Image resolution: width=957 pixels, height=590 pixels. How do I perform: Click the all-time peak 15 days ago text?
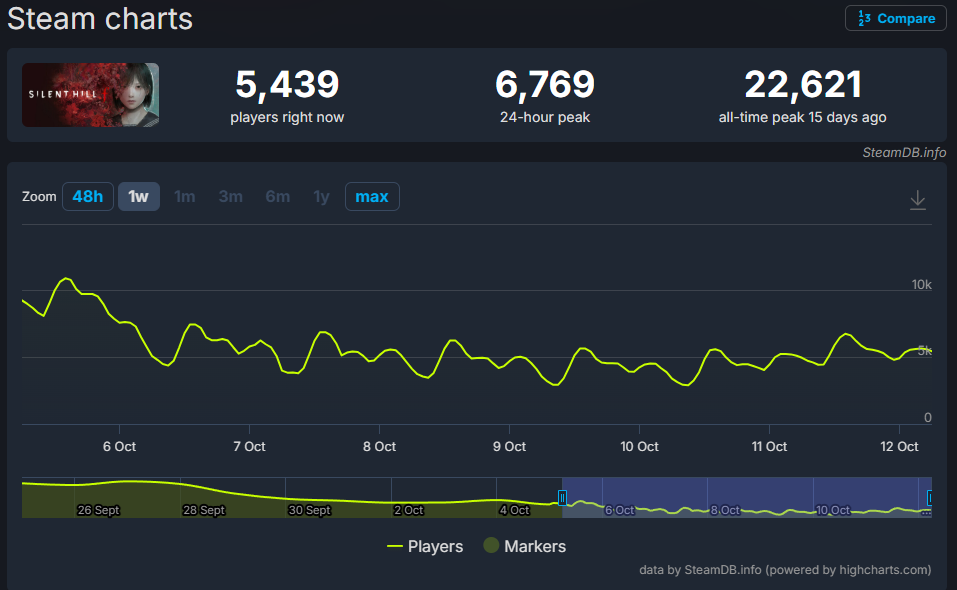coord(803,117)
